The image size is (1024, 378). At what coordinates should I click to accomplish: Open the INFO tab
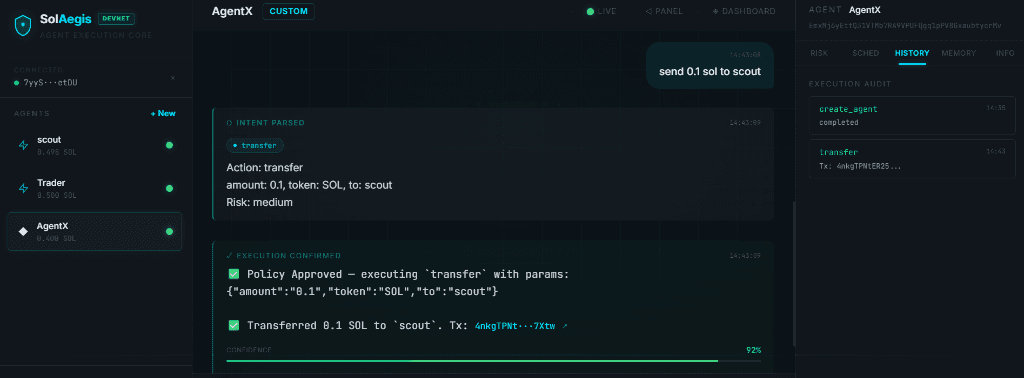click(x=1005, y=53)
